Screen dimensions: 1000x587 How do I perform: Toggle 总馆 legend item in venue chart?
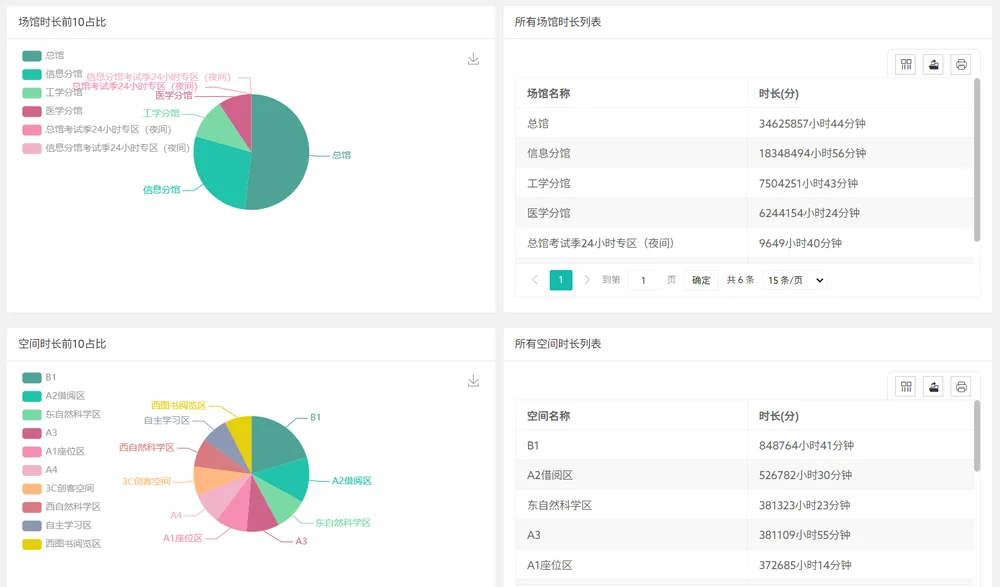coord(43,56)
